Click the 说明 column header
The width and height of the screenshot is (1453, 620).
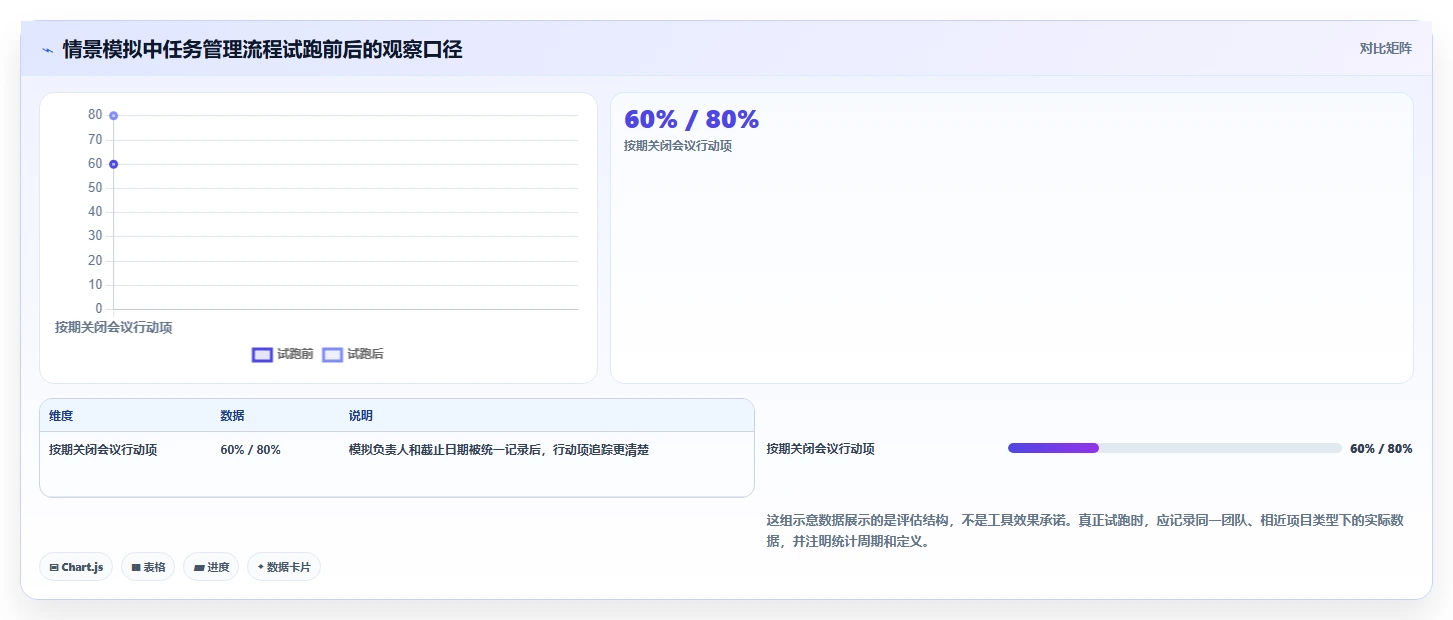coord(360,416)
